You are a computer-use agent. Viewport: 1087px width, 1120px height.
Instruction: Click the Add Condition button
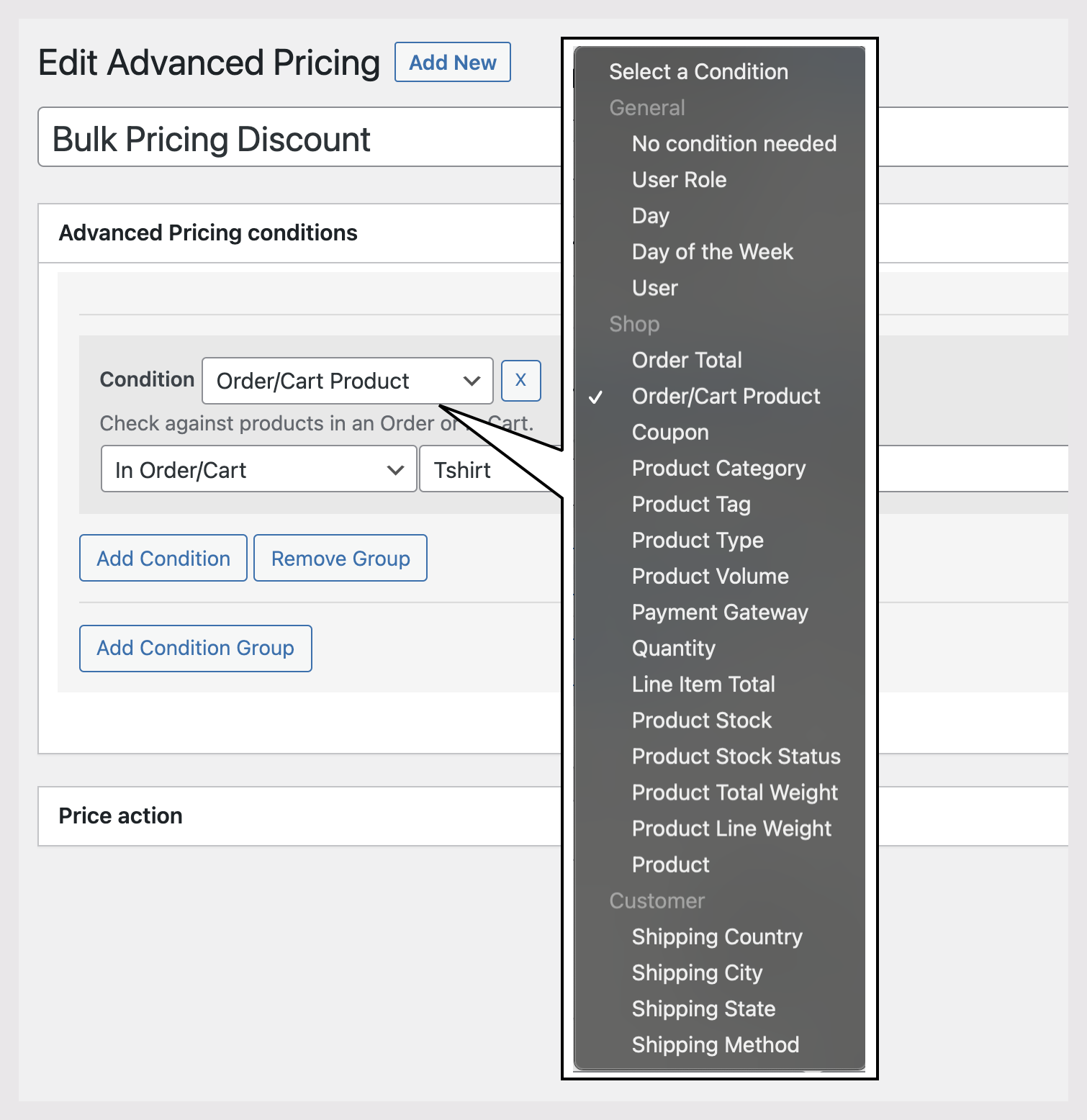[x=163, y=558]
